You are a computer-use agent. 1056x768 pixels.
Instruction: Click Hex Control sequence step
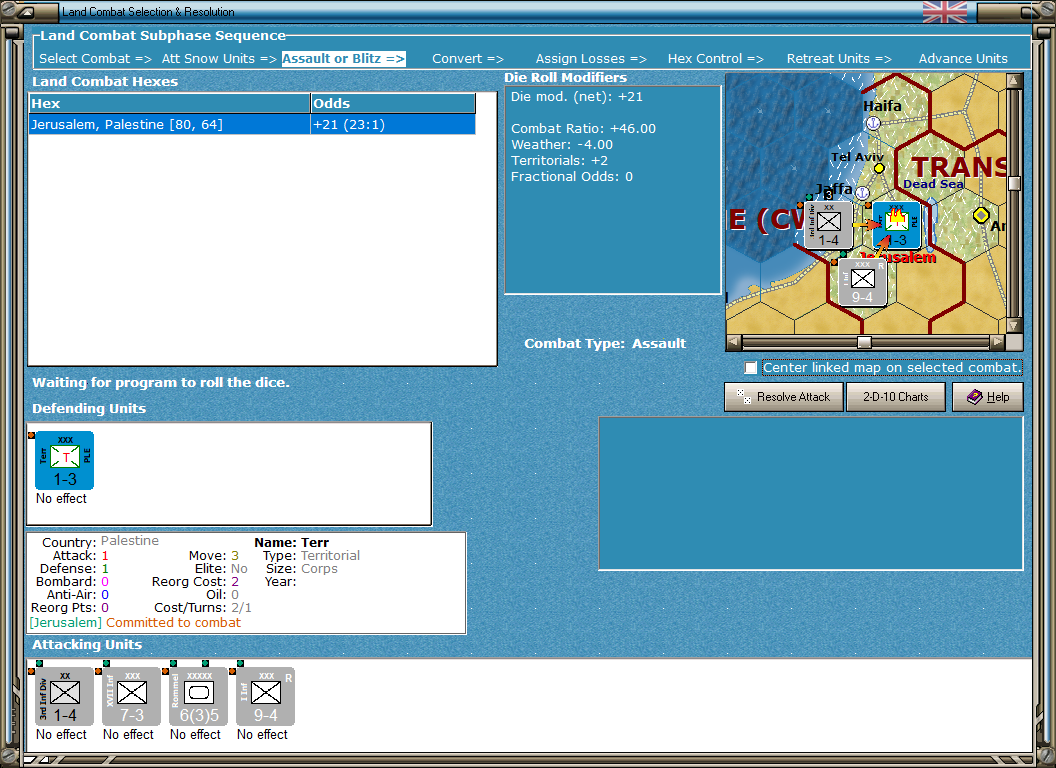click(715, 59)
